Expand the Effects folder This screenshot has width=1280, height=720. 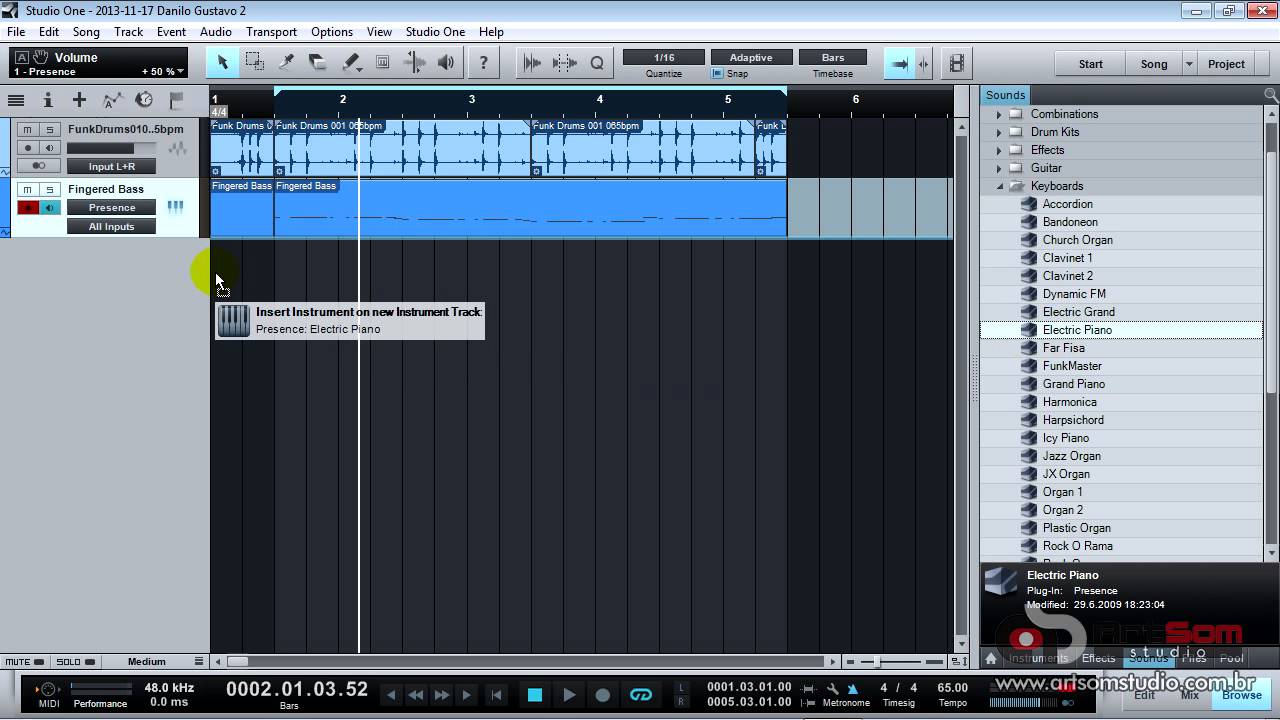pyautogui.click(x=998, y=150)
